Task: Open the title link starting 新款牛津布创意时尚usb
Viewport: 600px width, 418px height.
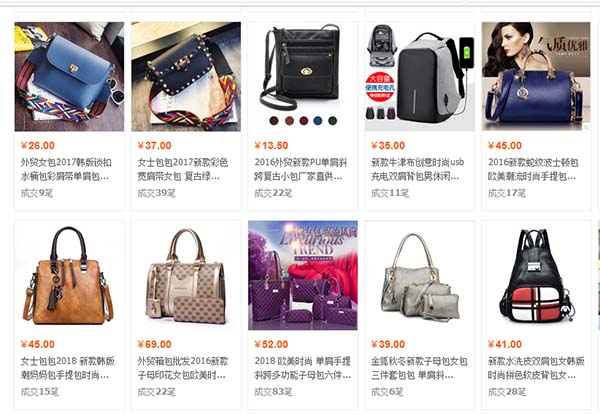Action: click(x=417, y=169)
